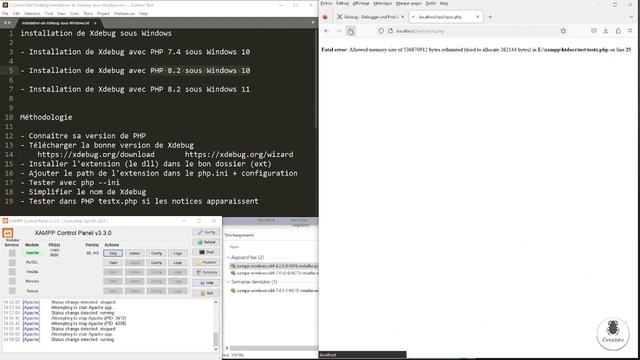Open Explorer from XAMPP side buttons
The height and width of the screenshot is (360, 640).
207,262
